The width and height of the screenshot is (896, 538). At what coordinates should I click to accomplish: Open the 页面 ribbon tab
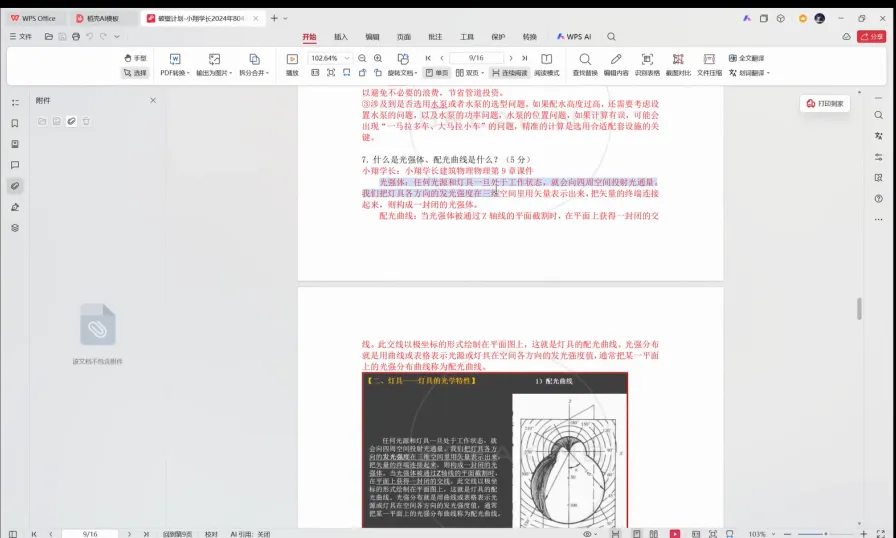403,37
